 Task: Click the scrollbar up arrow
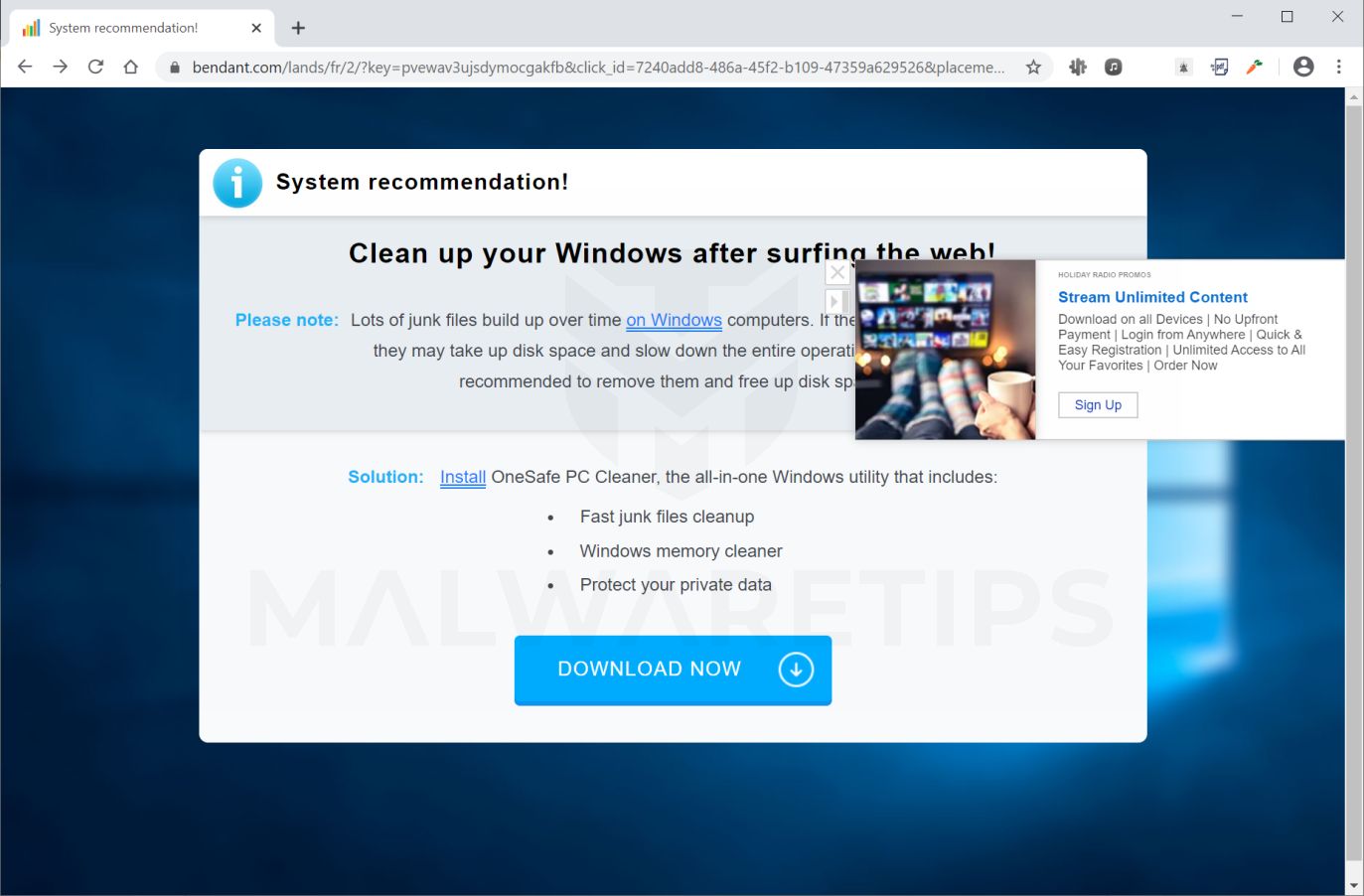pos(1354,96)
